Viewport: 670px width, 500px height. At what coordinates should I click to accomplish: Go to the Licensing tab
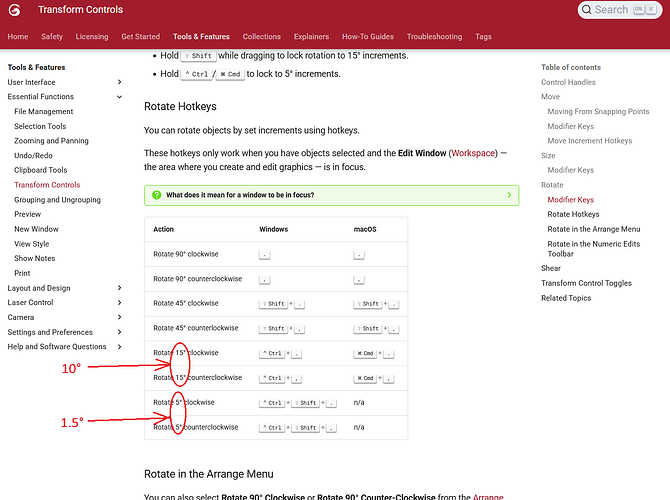click(92, 37)
